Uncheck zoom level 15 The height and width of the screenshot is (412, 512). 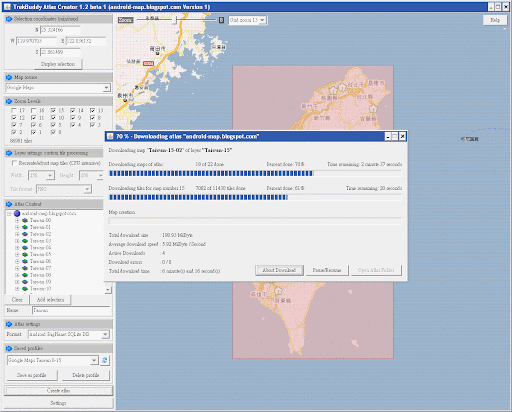pyautogui.click(x=53, y=110)
